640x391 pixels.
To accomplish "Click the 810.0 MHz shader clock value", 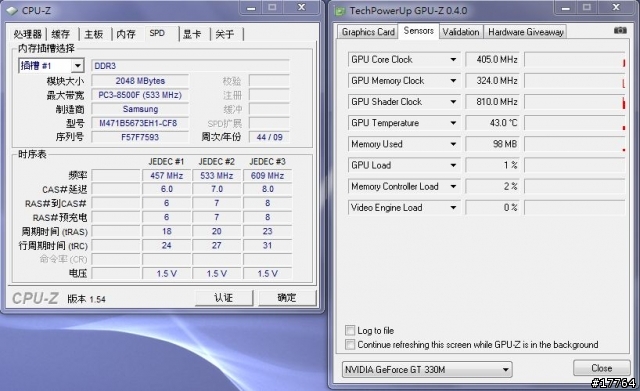I will pyautogui.click(x=492, y=102).
